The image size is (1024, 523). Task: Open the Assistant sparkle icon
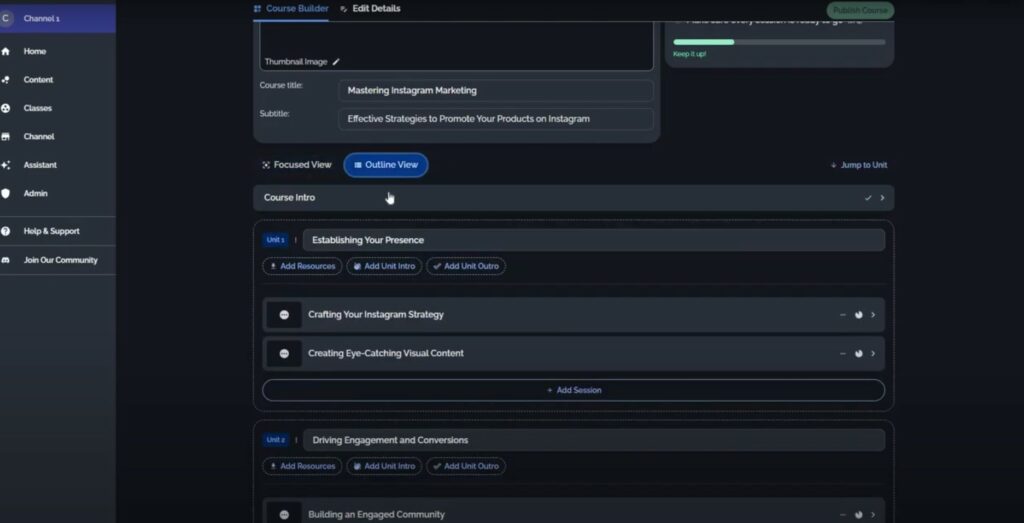pyautogui.click(x=5, y=165)
